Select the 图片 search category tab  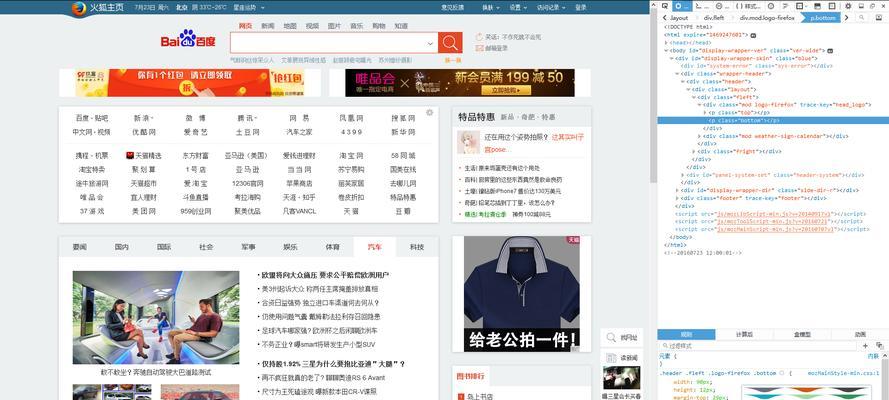pos(335,25)
